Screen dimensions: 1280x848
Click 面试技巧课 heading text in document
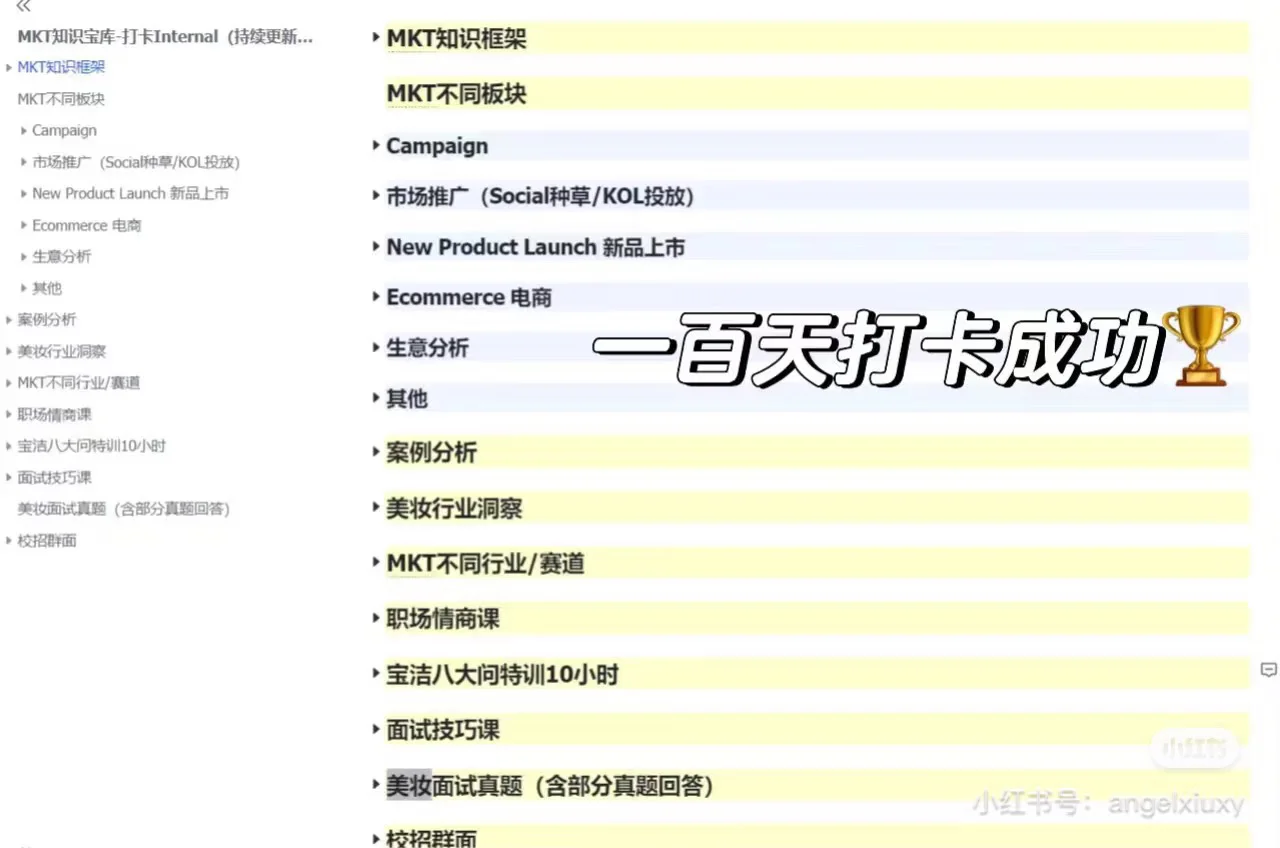point(443,730)
